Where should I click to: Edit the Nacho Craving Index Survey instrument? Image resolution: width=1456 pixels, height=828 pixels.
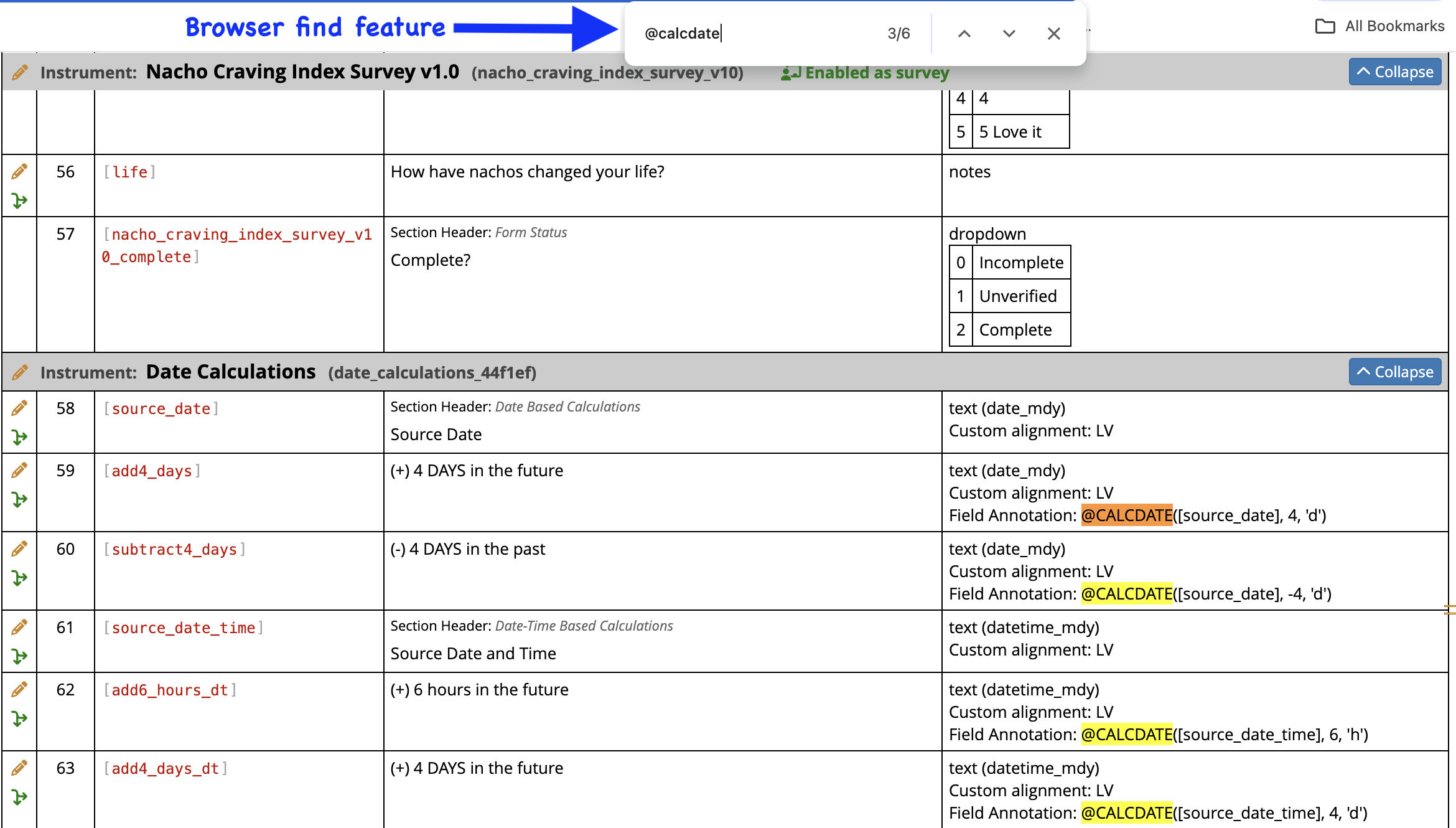[x=20, y=72]
